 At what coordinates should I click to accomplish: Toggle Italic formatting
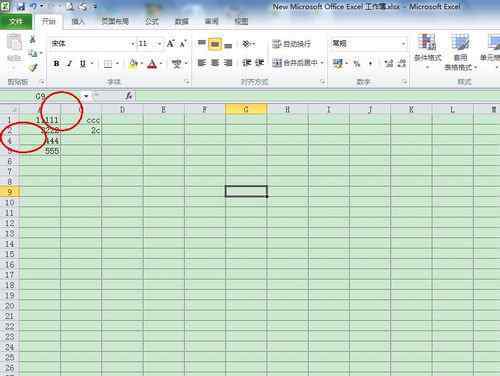[x=69, y=63]
